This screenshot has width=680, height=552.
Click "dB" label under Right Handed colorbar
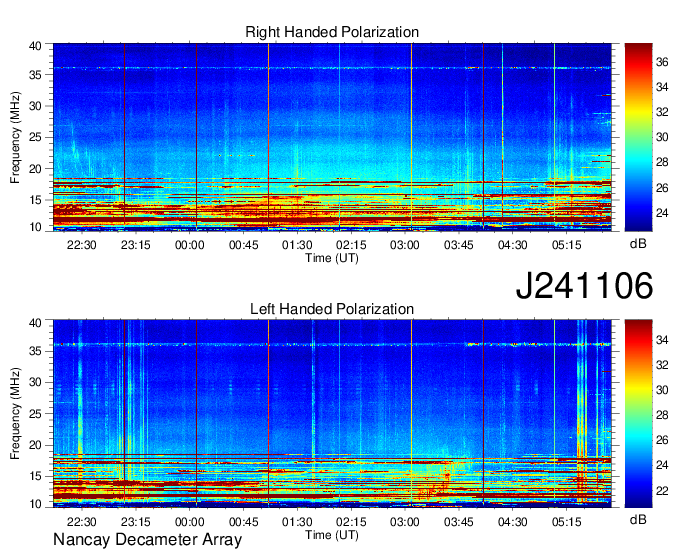[638, 243]
